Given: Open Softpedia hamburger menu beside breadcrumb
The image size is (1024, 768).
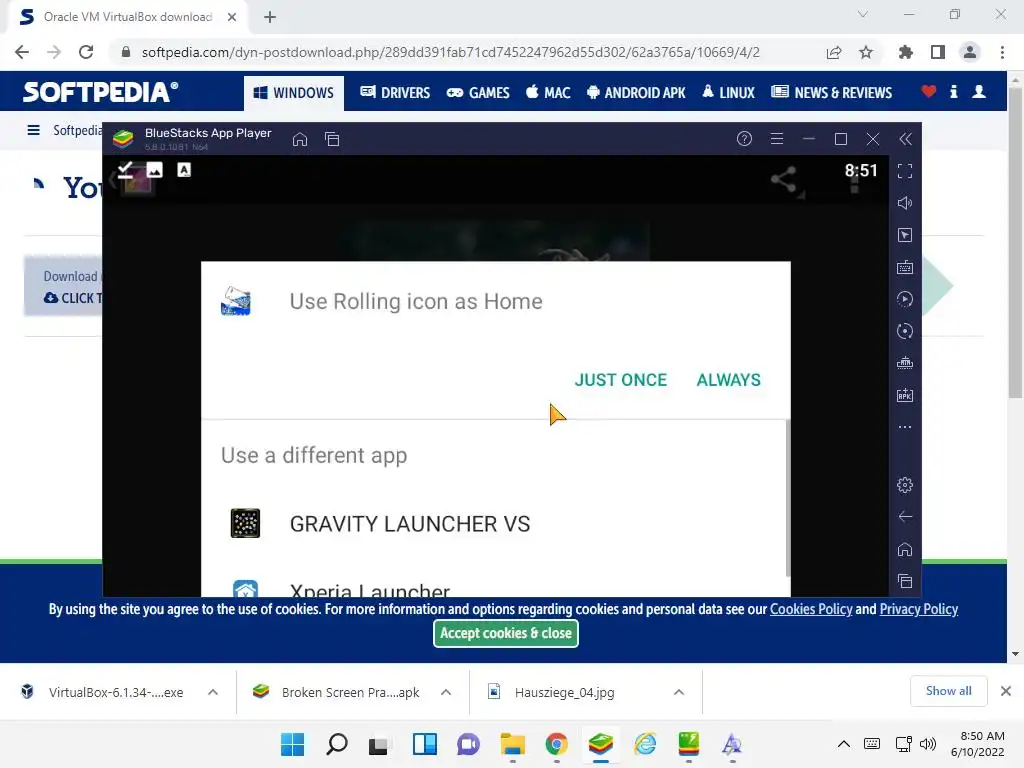Looking at the screenshot, I should pyautogui.click(x=33, y=130).
